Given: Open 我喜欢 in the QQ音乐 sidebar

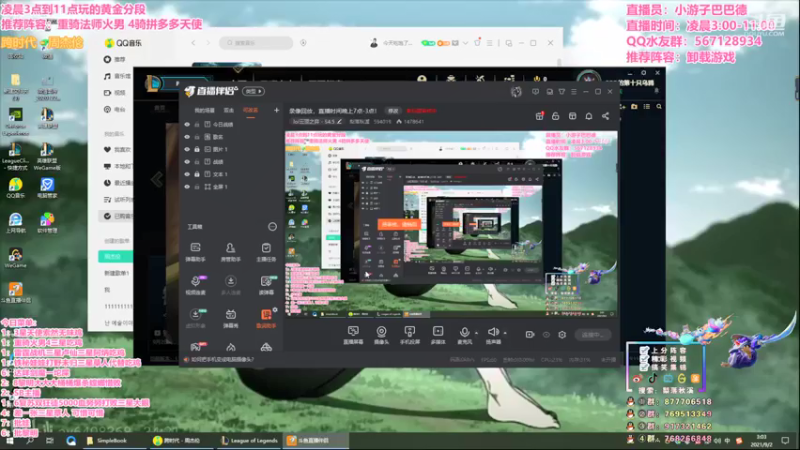Looking at the screenshot, I should (117, 149).
